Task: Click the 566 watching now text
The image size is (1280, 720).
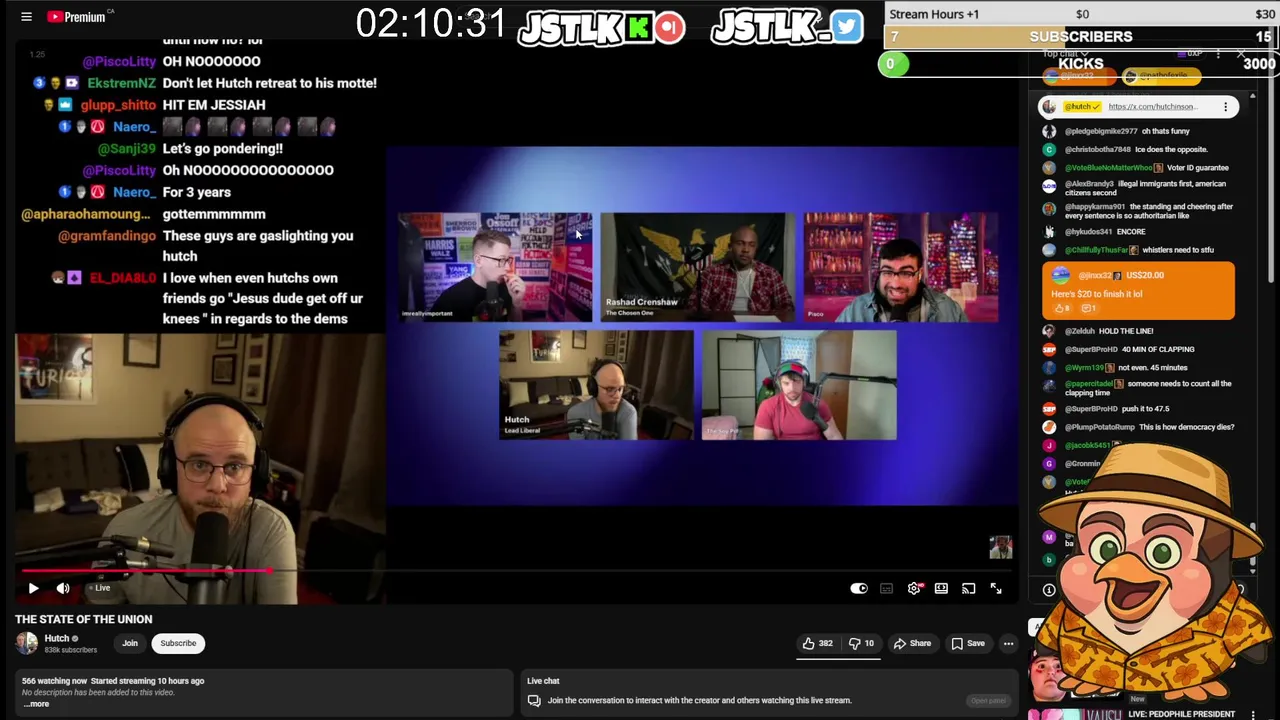Action: [x=54, y=681]
